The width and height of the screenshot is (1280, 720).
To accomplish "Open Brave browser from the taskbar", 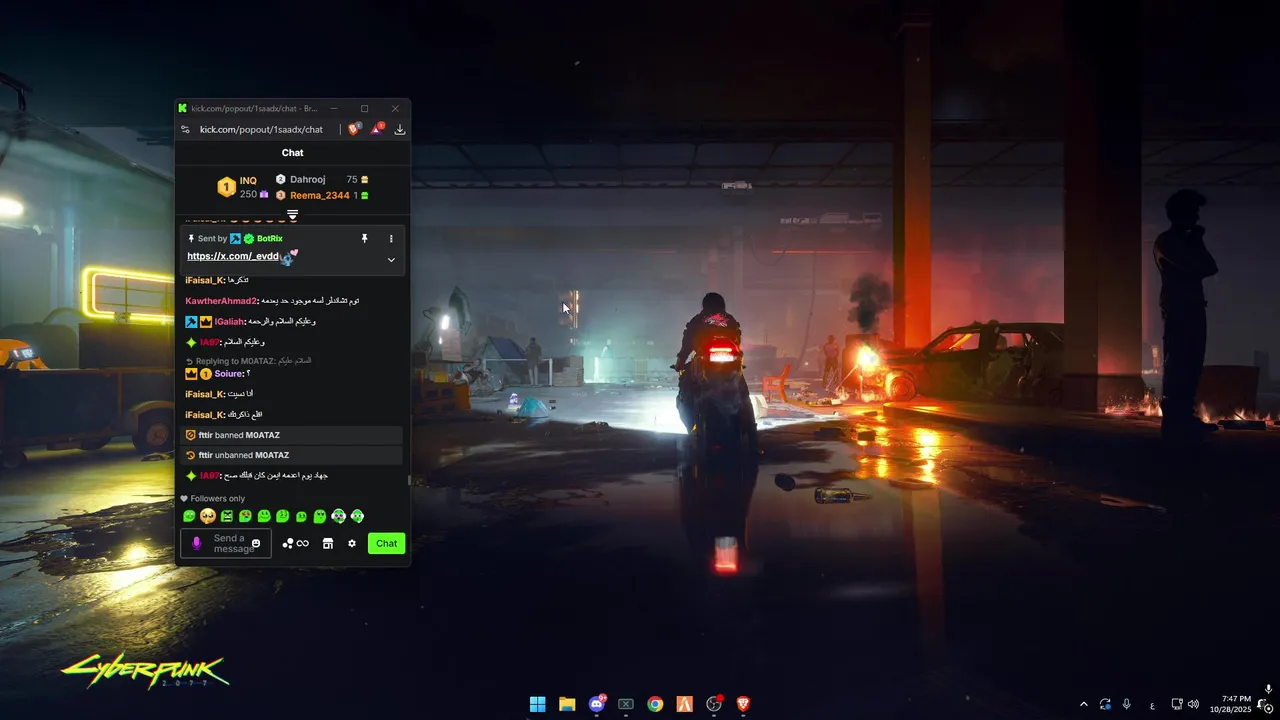I will [x=743, y=704].
